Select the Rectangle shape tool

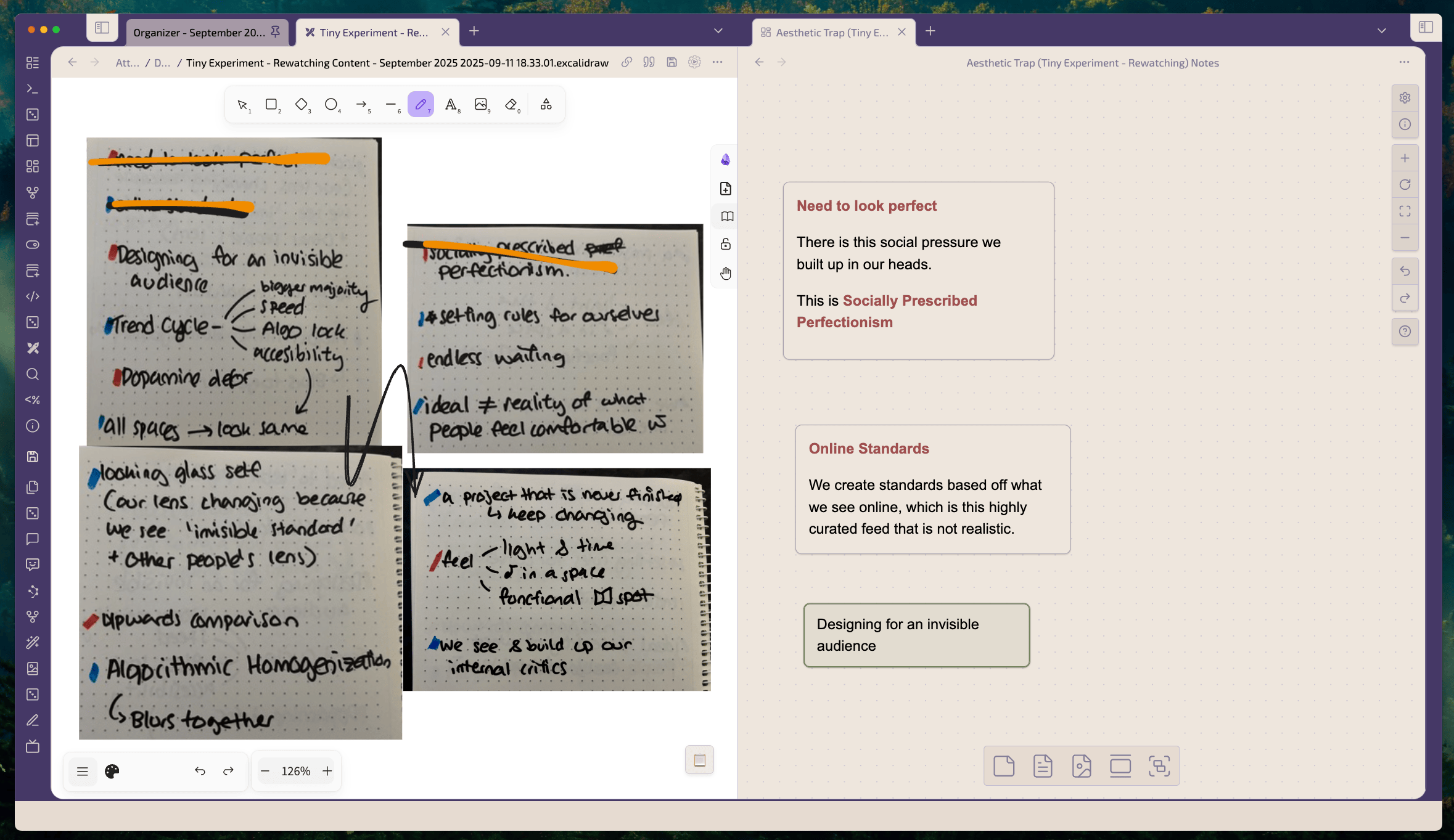271,105
